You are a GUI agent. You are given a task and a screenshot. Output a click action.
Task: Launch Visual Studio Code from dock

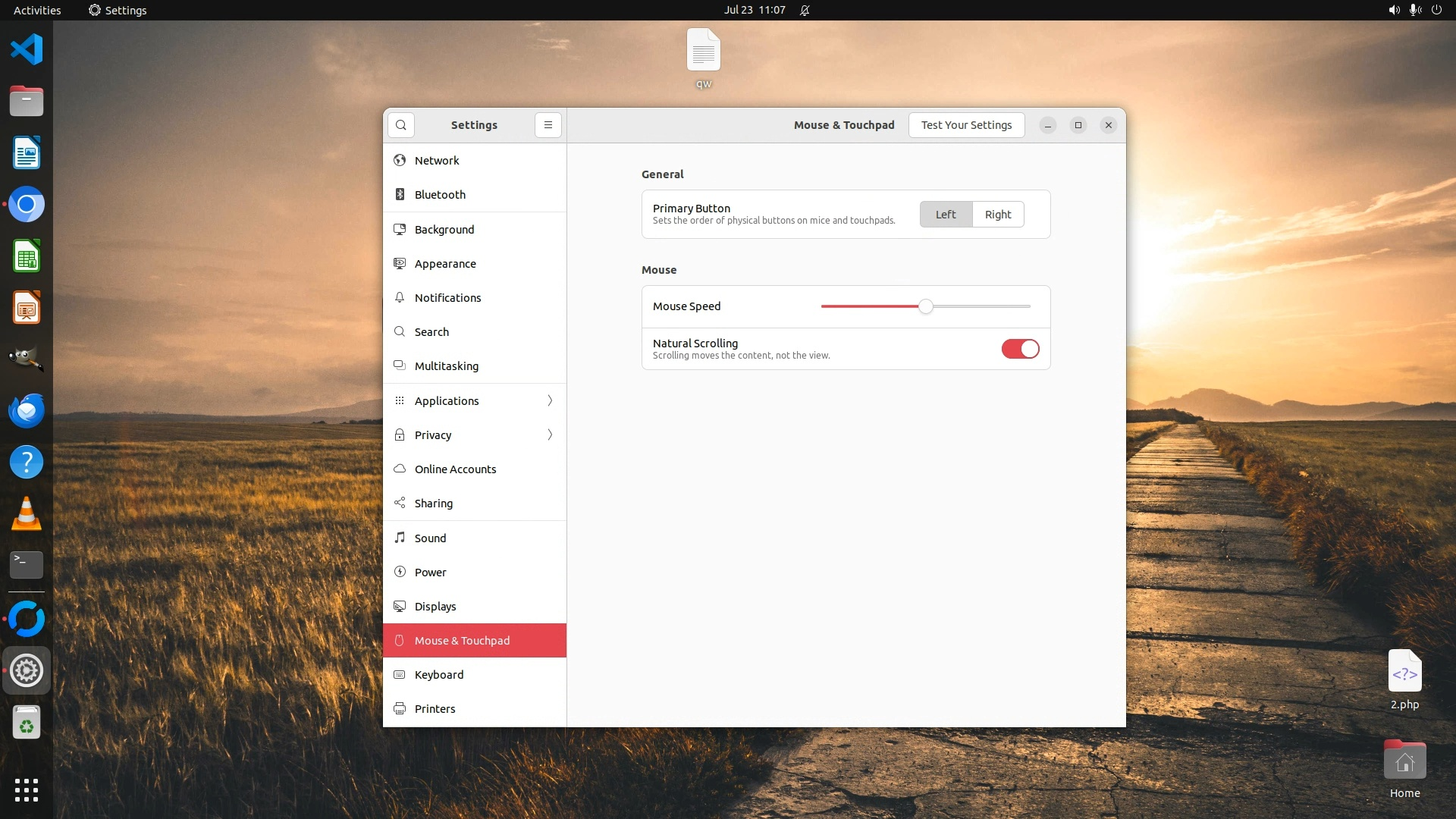tap(27, 50)
